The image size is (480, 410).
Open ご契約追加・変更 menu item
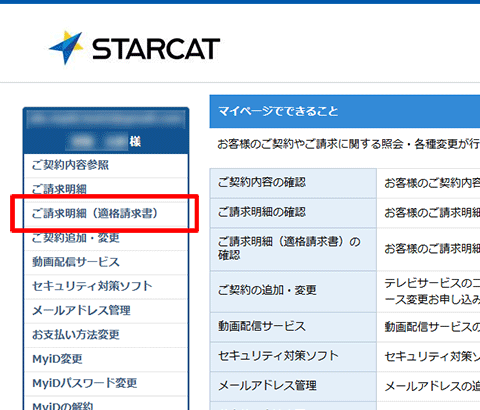coord(106,238)
